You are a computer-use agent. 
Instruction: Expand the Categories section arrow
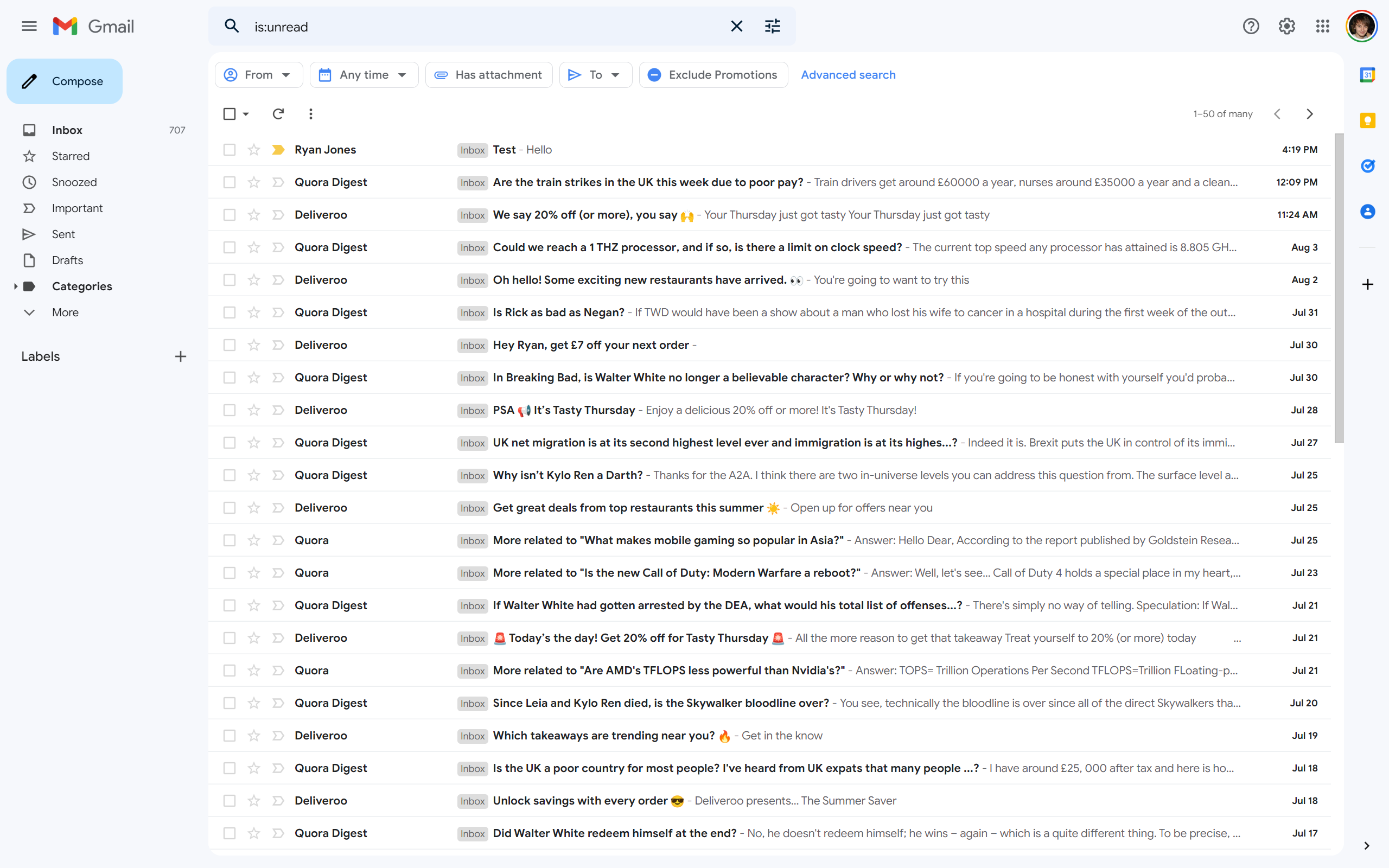tap(16, 286)
